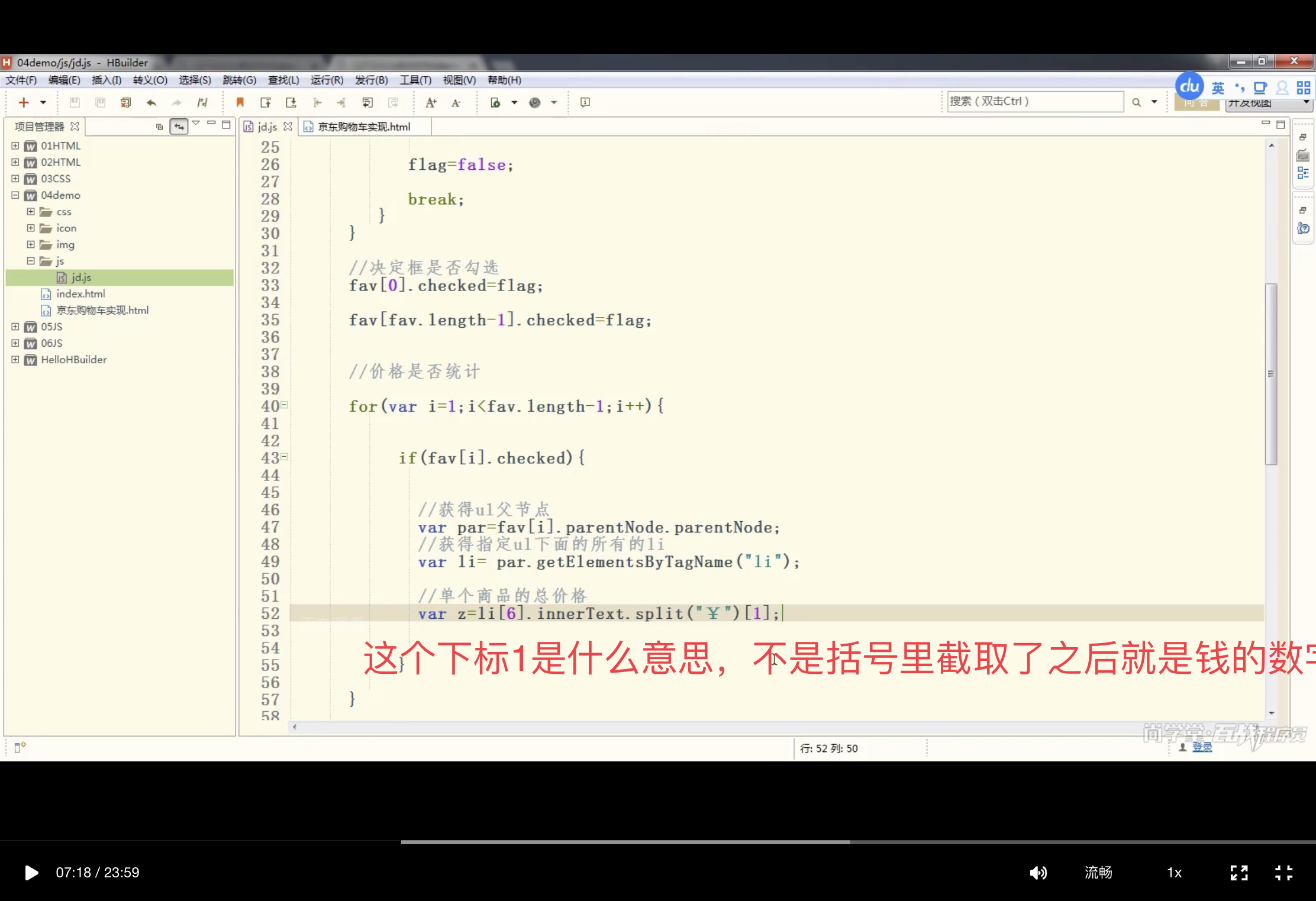This screenshot has height=901, width=1316.
Task: Open the 视图(V) menu
Action: (x=459, y=80)
